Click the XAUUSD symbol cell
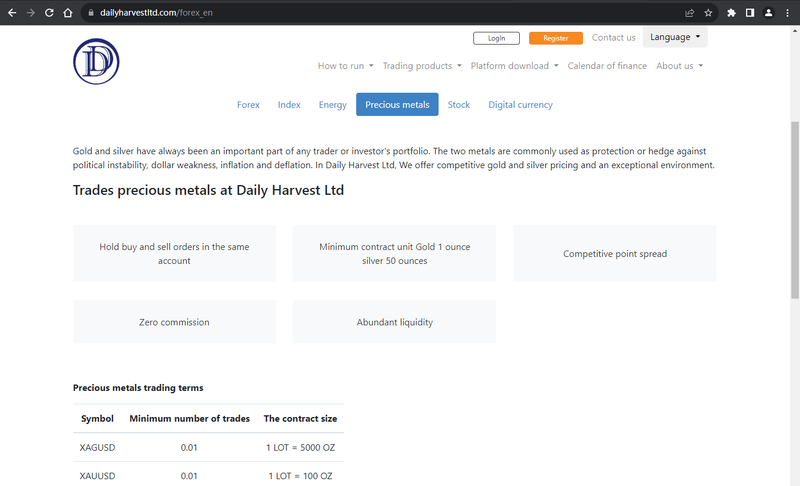The image size is (800, 486). (x=97, y=476)
